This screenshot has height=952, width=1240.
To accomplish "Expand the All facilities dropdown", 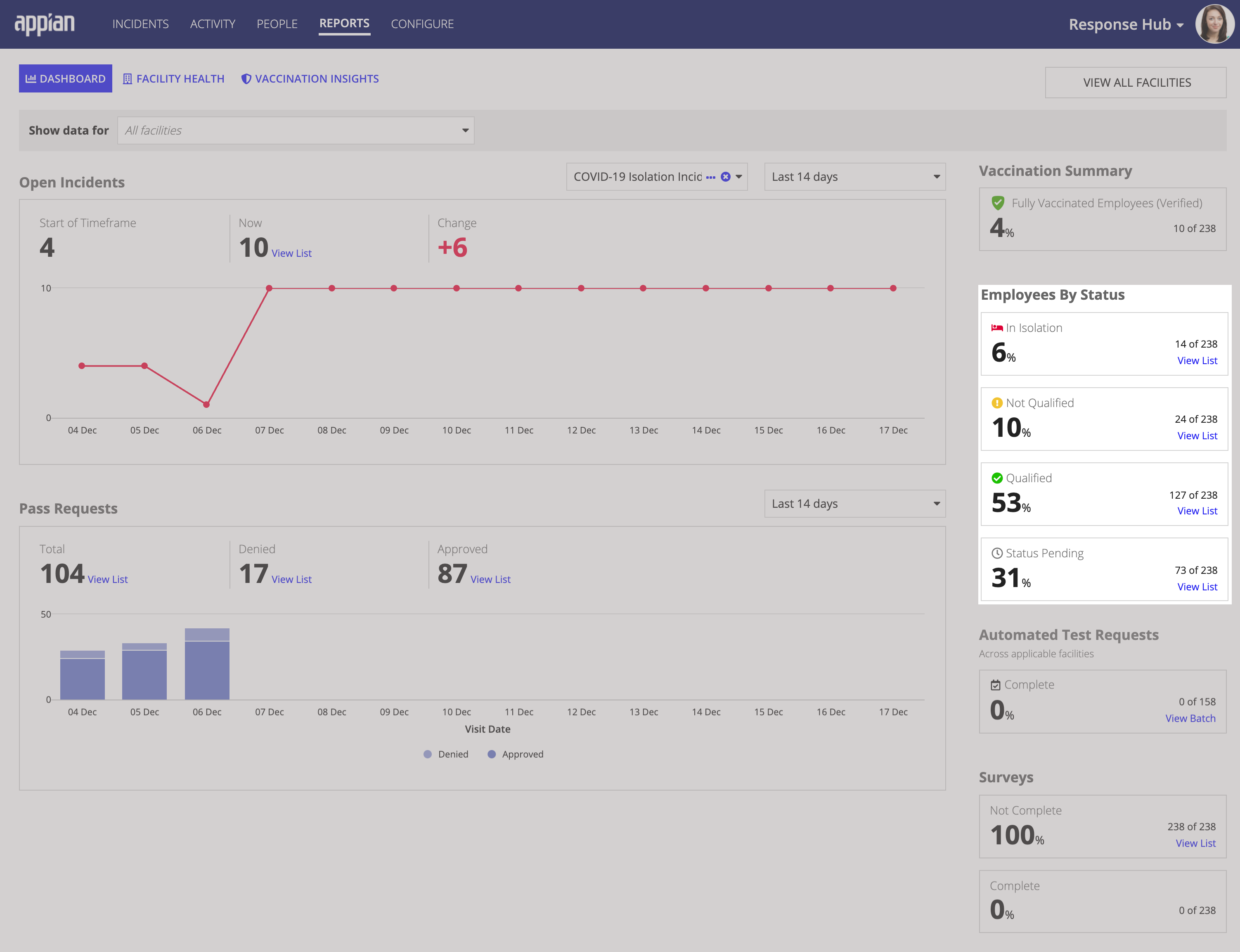I will click(x=296, y=130).
